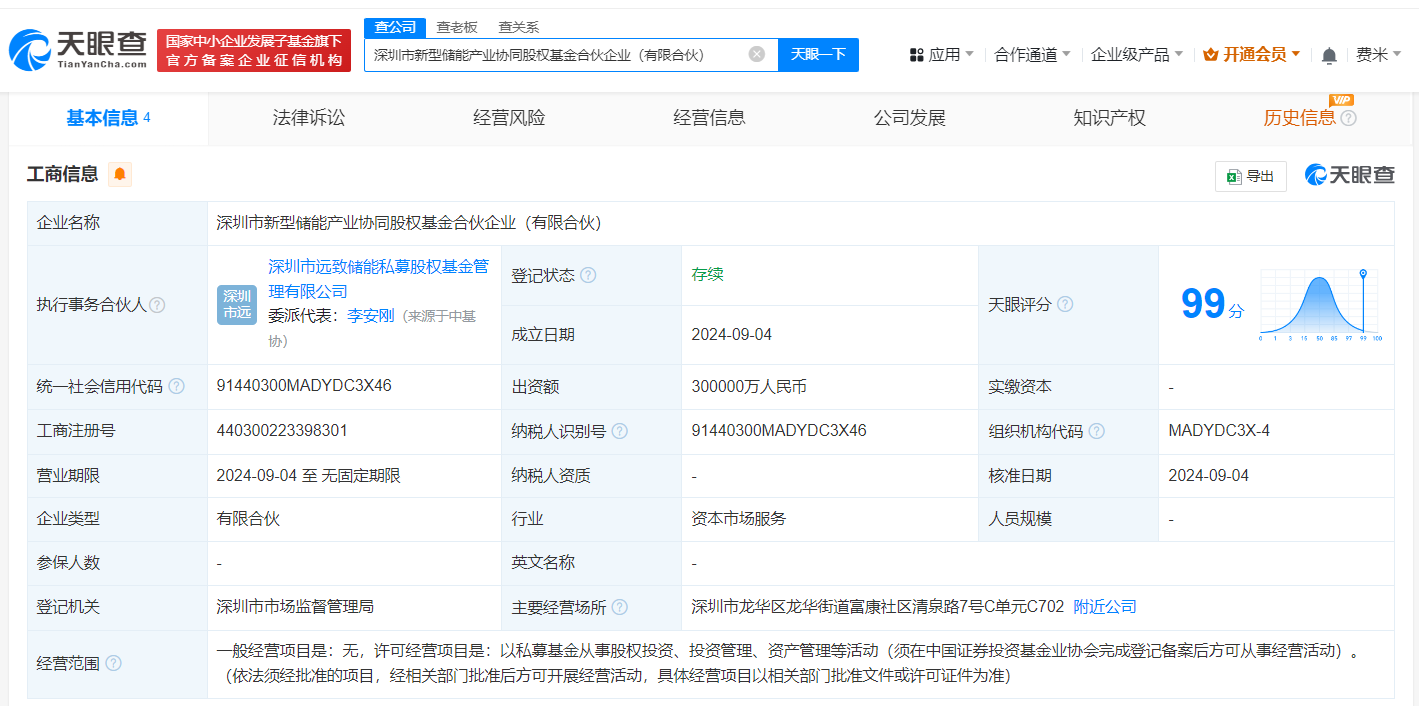Click the 天眼查 logo beside the export button

coord(1348,174)
